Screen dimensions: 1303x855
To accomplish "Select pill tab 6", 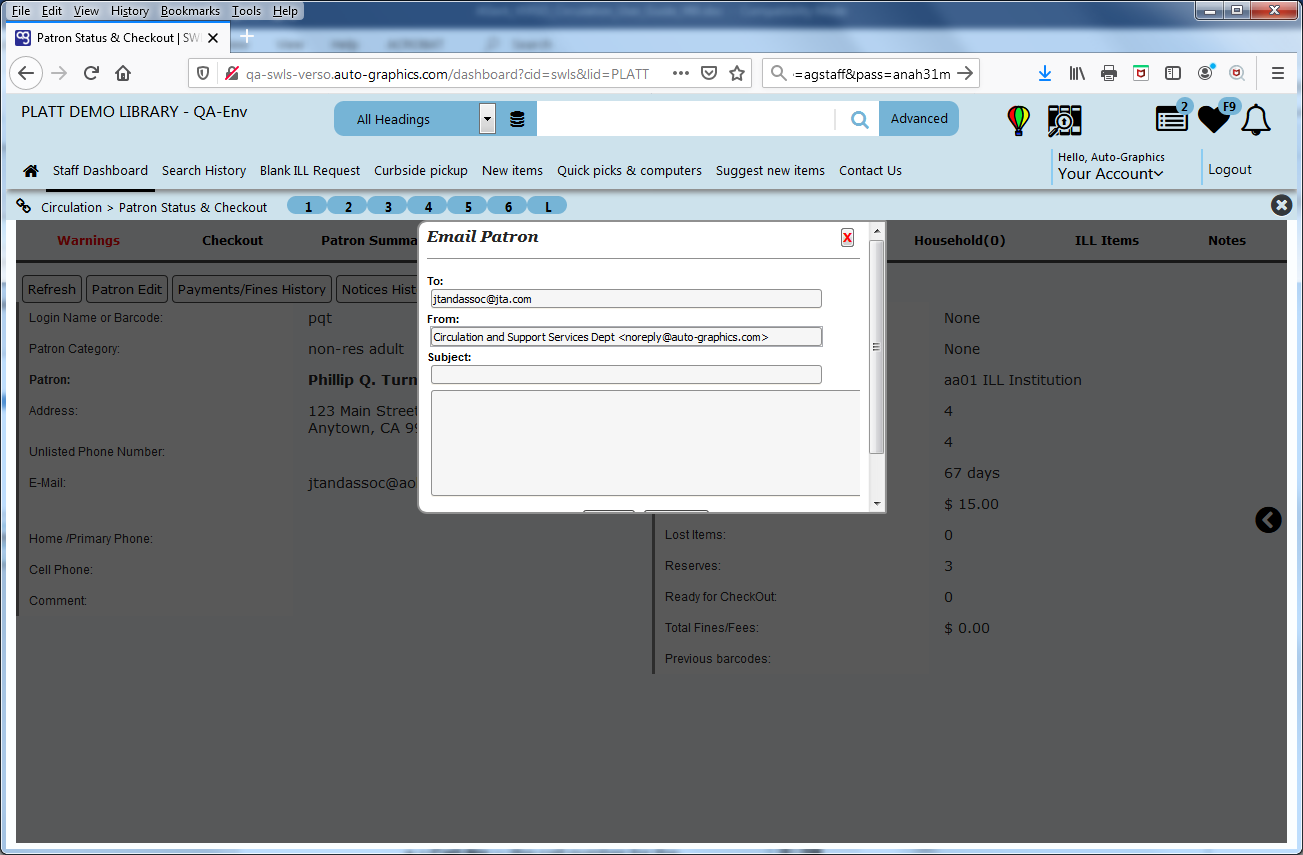I will [508, 206].
